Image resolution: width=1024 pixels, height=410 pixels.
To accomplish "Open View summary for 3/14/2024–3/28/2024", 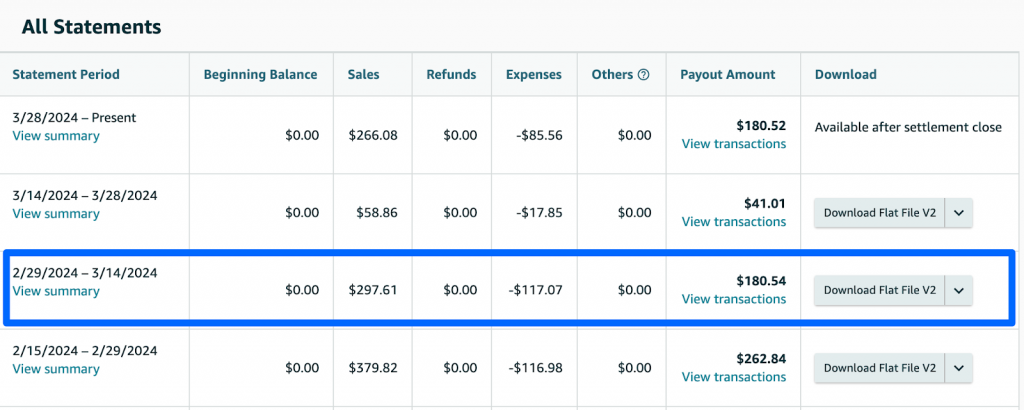I will [x=56, y=214].
